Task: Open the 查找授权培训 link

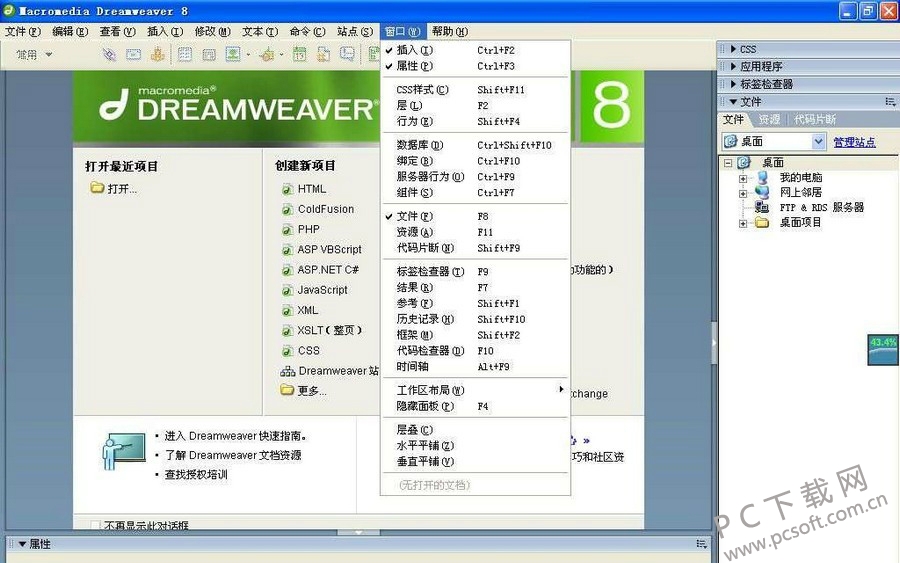Action: [x=196, y=475]
